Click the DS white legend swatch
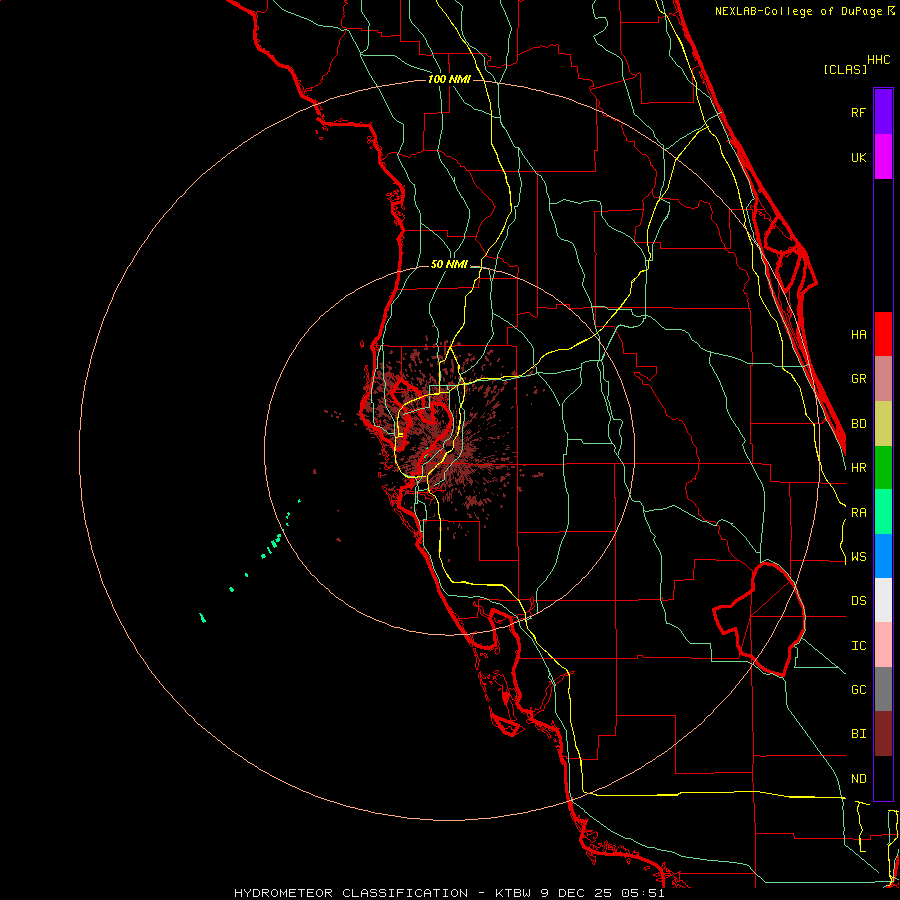The image size is (900, 900). coord(883,600)
